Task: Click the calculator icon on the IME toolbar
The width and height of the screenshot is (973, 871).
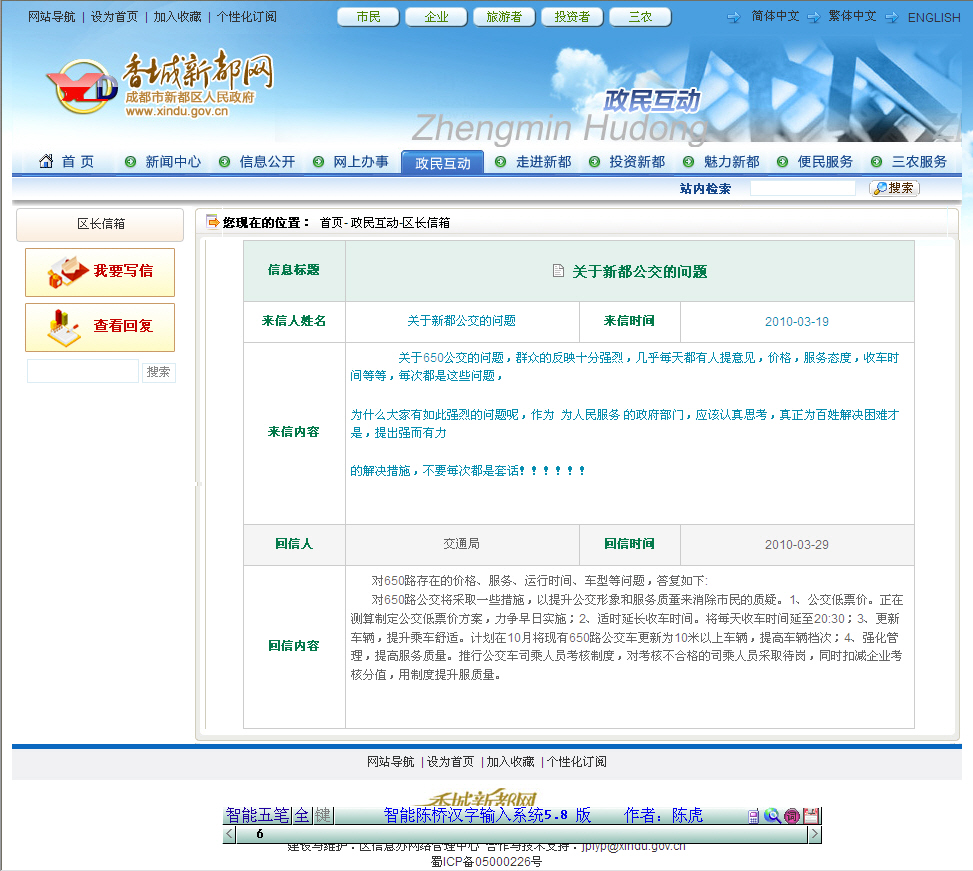Action: coord(753,816)
